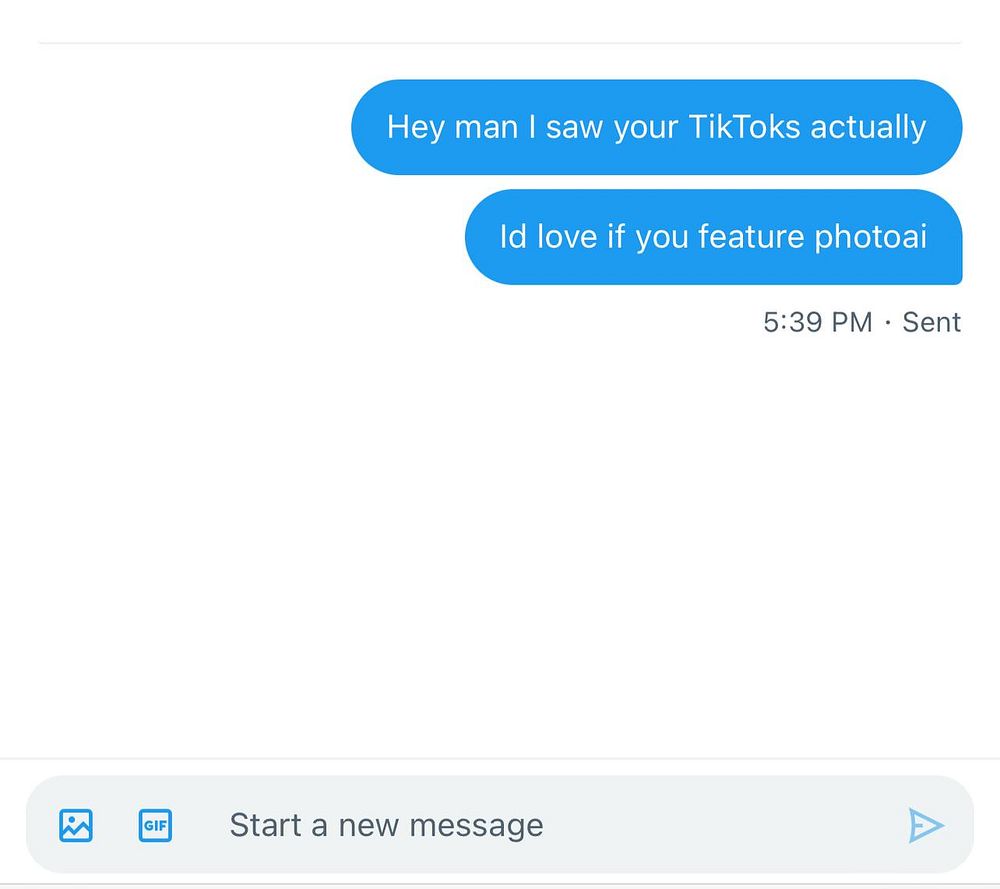The image size is (1000, 889).
Task: Click the 'Sent' delivery status label
Action: (x=931, y=322)
